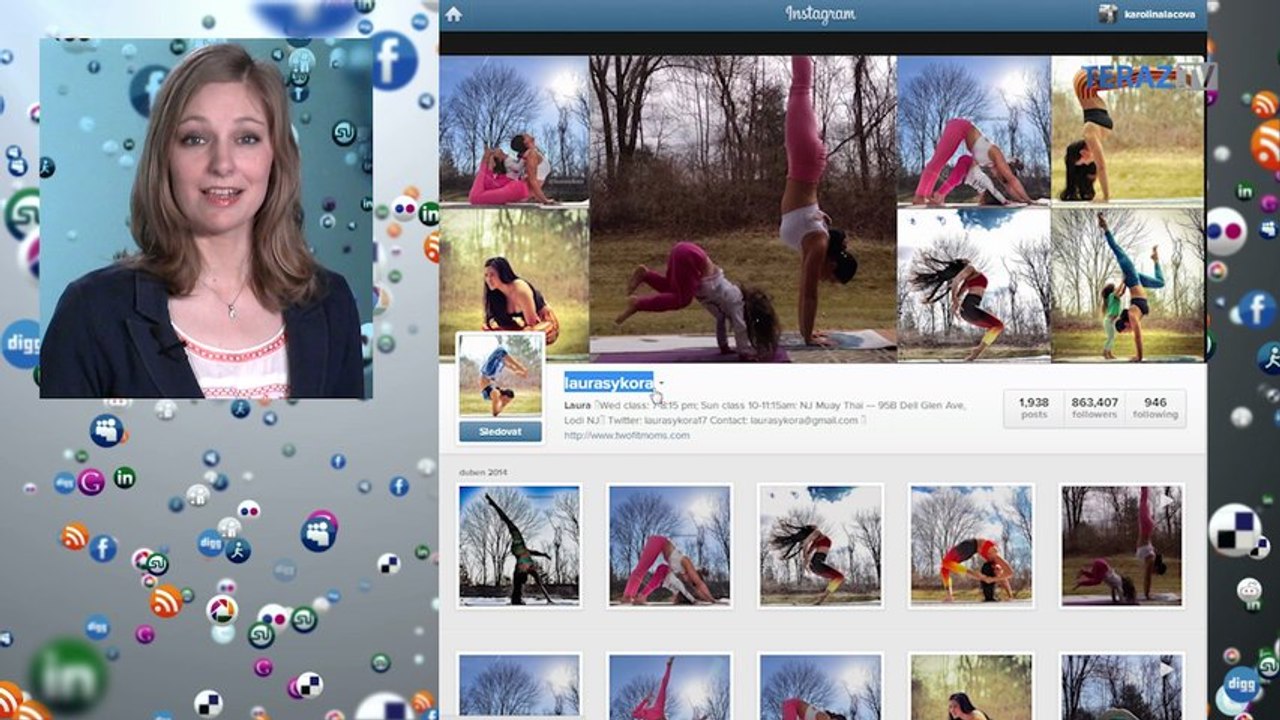This screenshot has height=720, width=1280.
Task: Click the Sledovat follow button
Action: click(x=501, y=431)
